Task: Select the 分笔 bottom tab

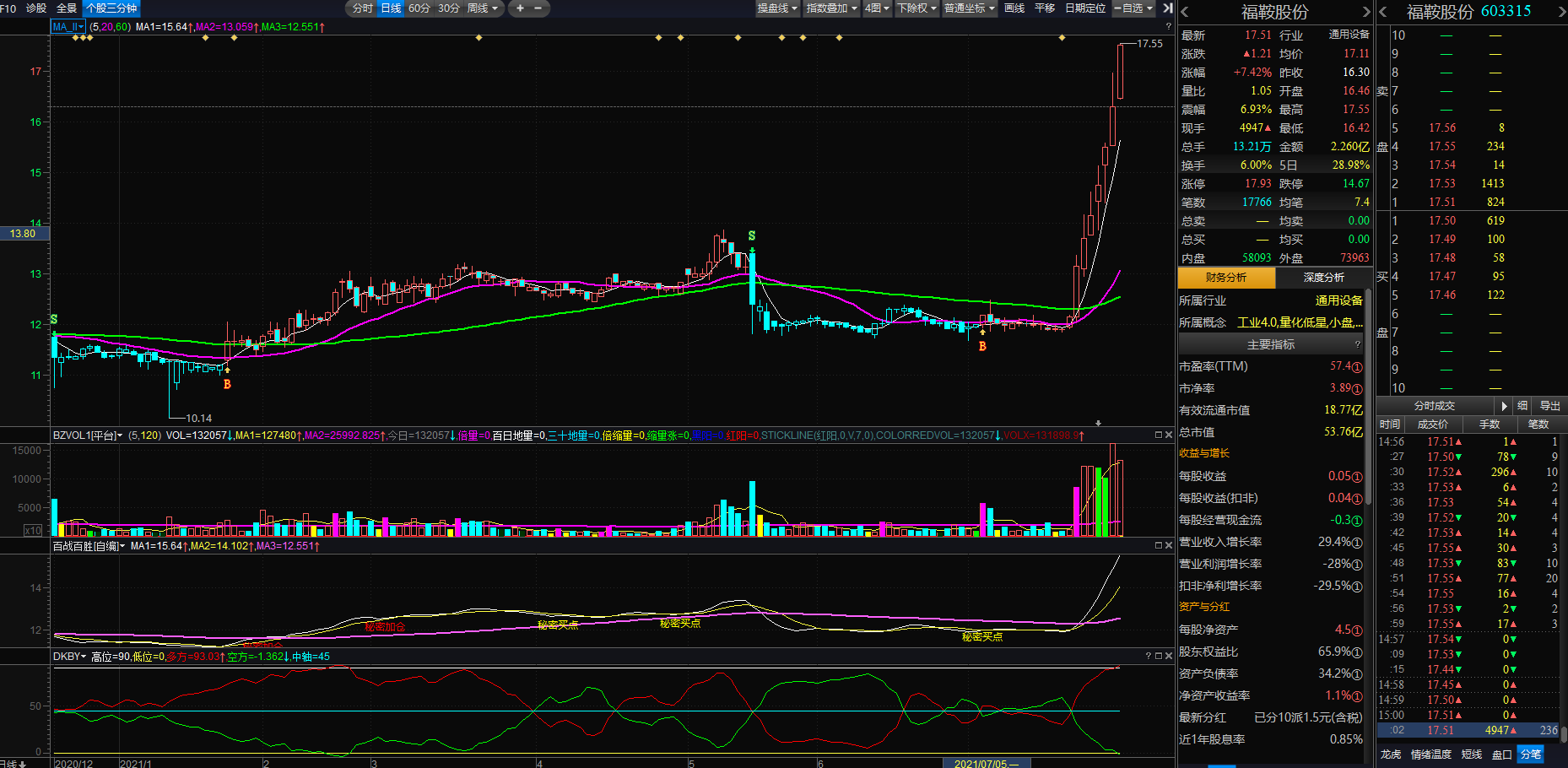Action: click(x=1530, y=754)
